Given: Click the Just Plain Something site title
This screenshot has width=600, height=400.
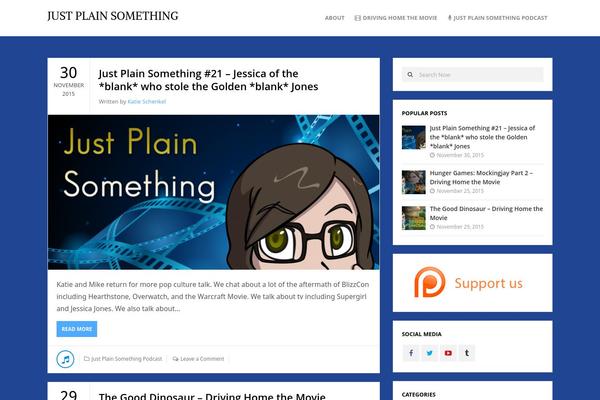Looking at the screenshot, I should pos(112,16).
